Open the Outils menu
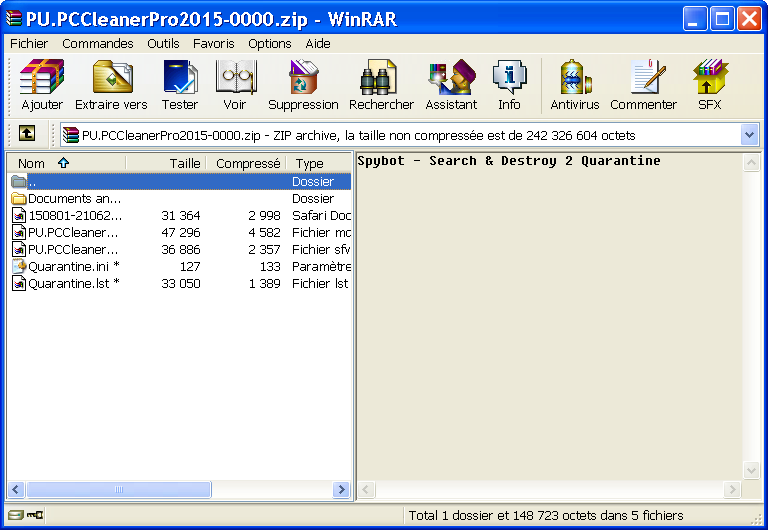The height and width of the screenshot is (530, 768). [163, 44]
